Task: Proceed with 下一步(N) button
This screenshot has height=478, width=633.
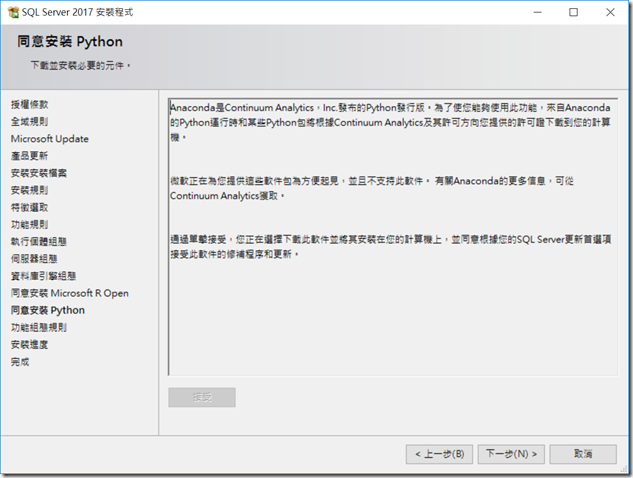Action: tap(511, 454)
